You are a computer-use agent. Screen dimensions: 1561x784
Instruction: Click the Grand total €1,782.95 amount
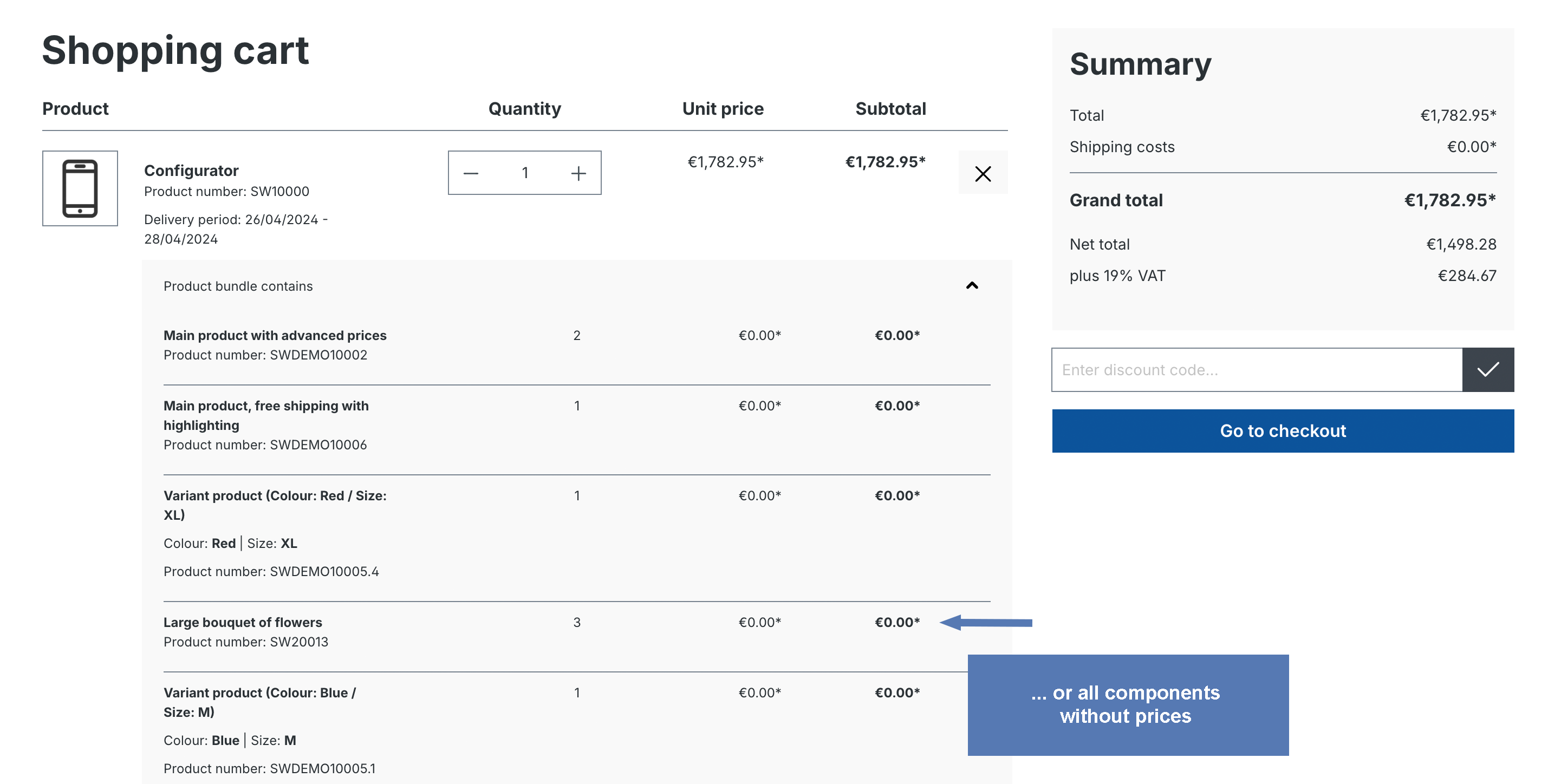[1450, 200]
